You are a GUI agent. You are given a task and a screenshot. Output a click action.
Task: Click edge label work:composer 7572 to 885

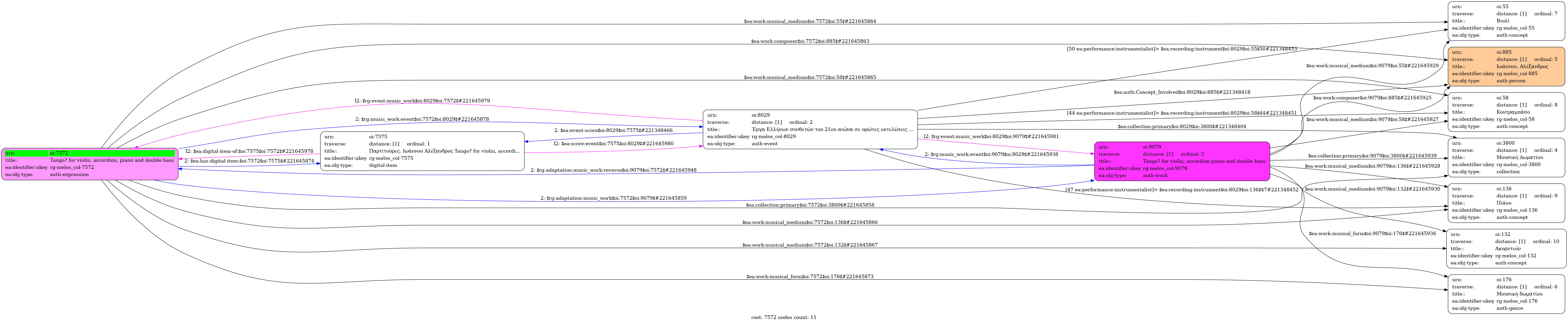click(810, 41)
